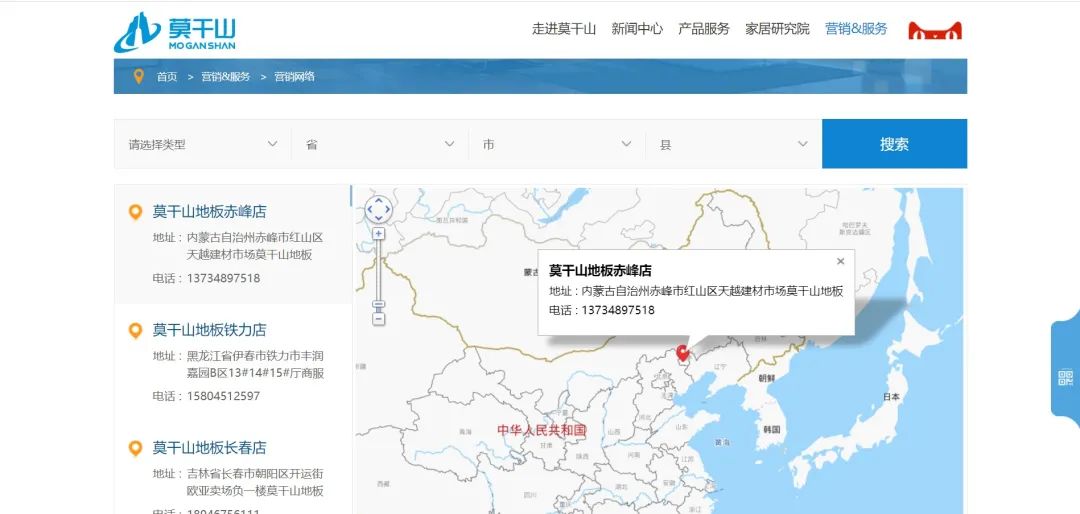Viewport: 1080px width, 514px height.
Task: Click 中华人民共和国 label on map
Action: point(542,430)
